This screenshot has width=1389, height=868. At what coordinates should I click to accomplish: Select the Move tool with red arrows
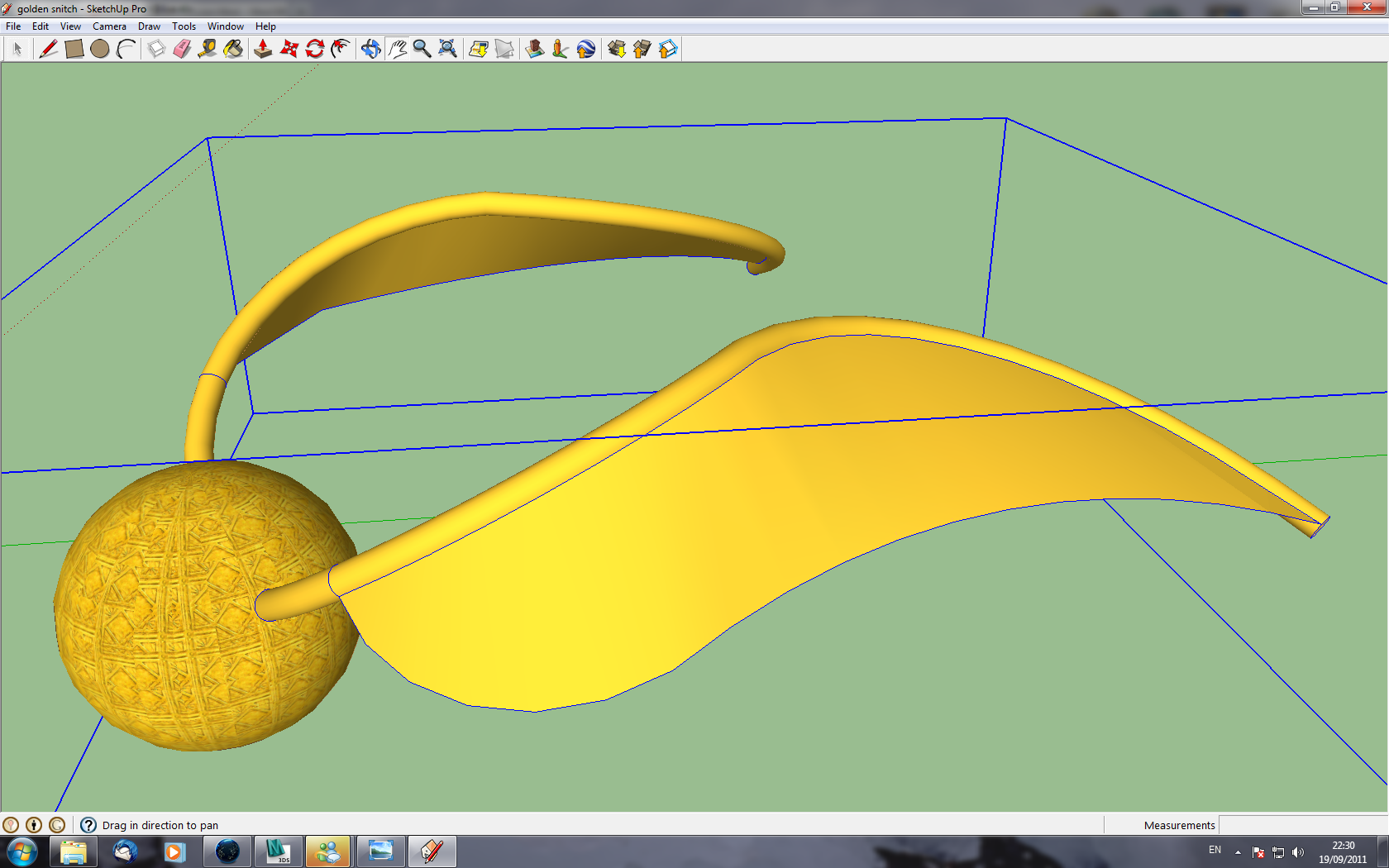tap(289, 49)
